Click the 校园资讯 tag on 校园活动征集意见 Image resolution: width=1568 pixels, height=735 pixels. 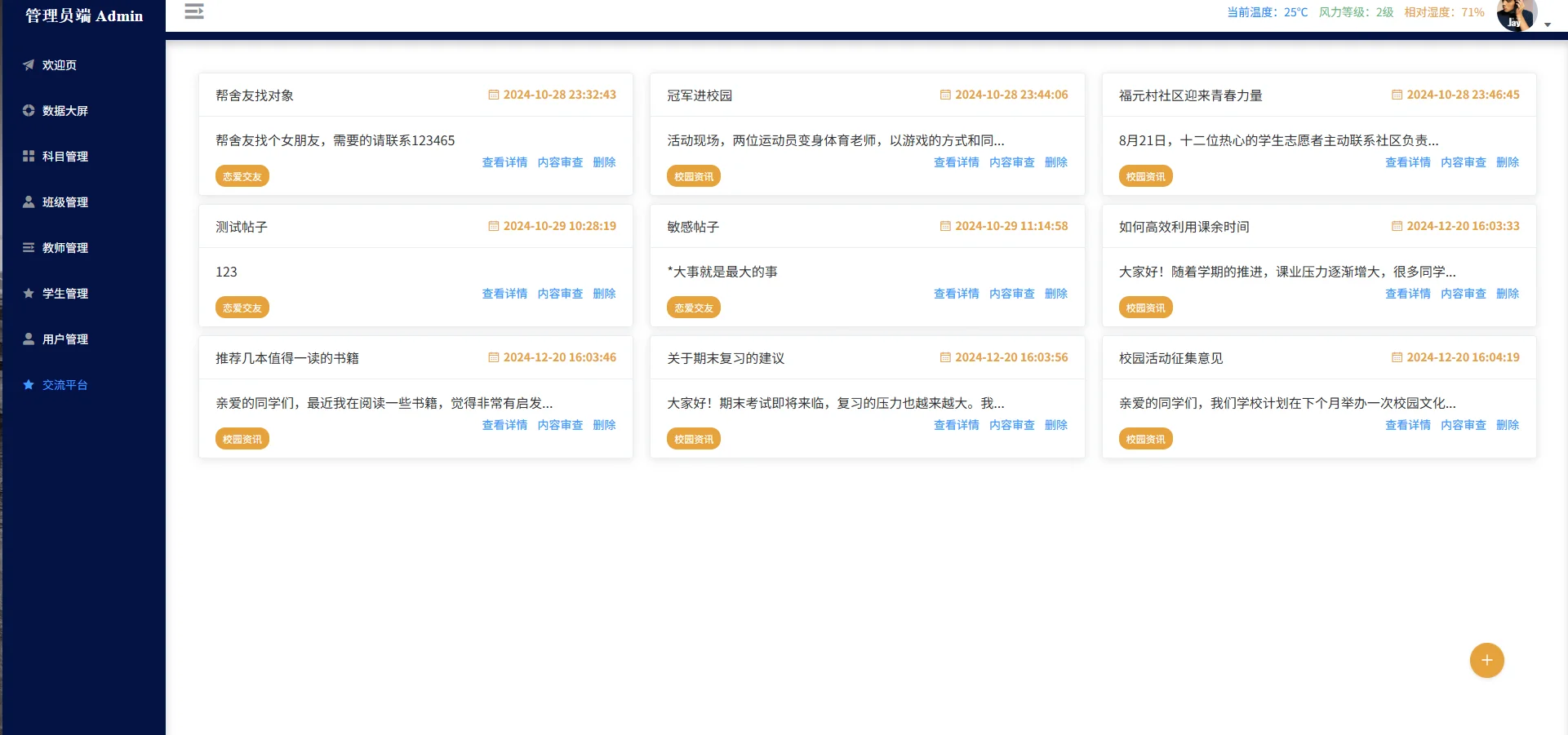[x=1145, y=438]
